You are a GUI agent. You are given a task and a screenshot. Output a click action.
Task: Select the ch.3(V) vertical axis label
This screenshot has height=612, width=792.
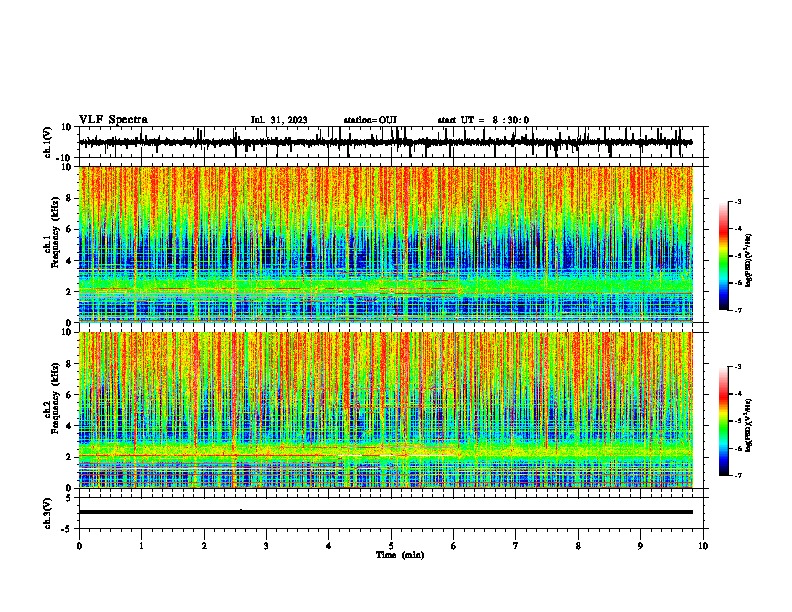pyautogui.click(x=48, y=513)
